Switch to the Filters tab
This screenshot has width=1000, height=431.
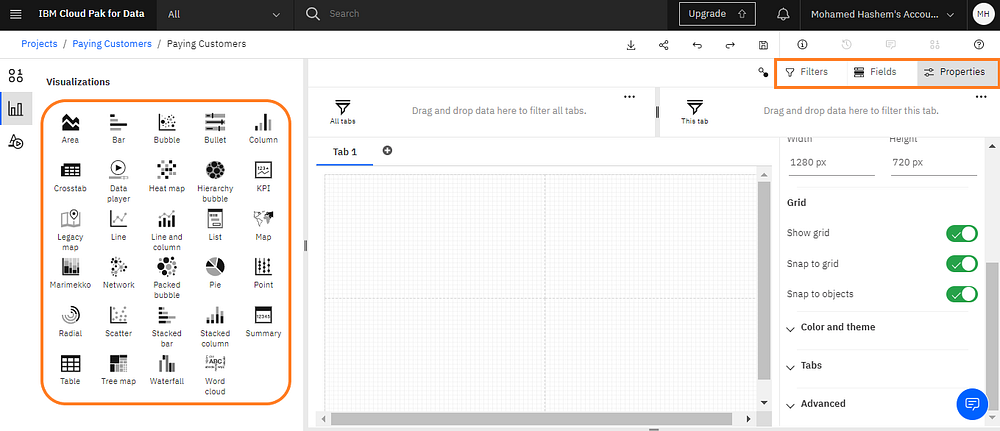[806, 72]
